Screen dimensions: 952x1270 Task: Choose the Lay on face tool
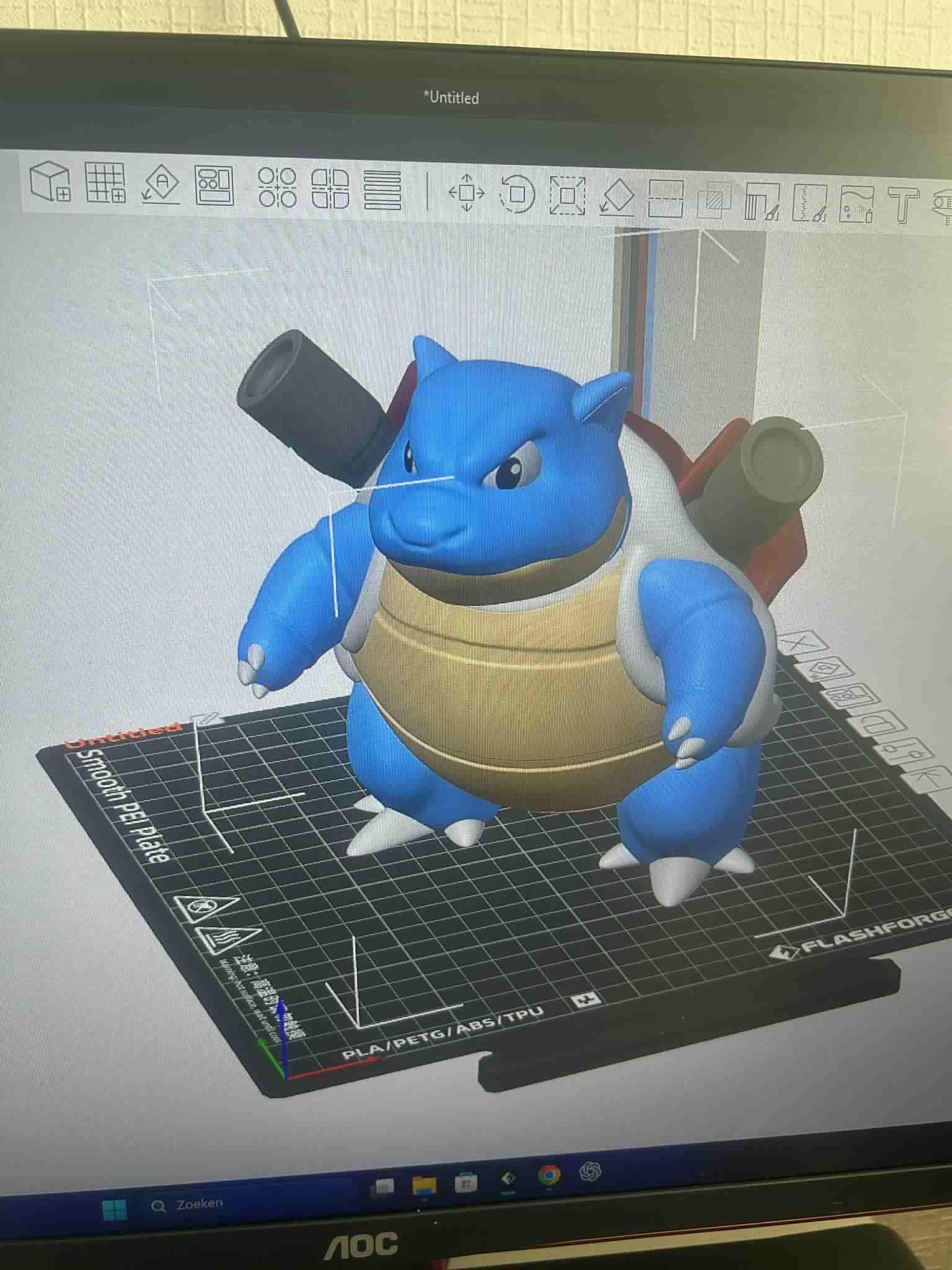pyautogui.click(x=617, y=197)
